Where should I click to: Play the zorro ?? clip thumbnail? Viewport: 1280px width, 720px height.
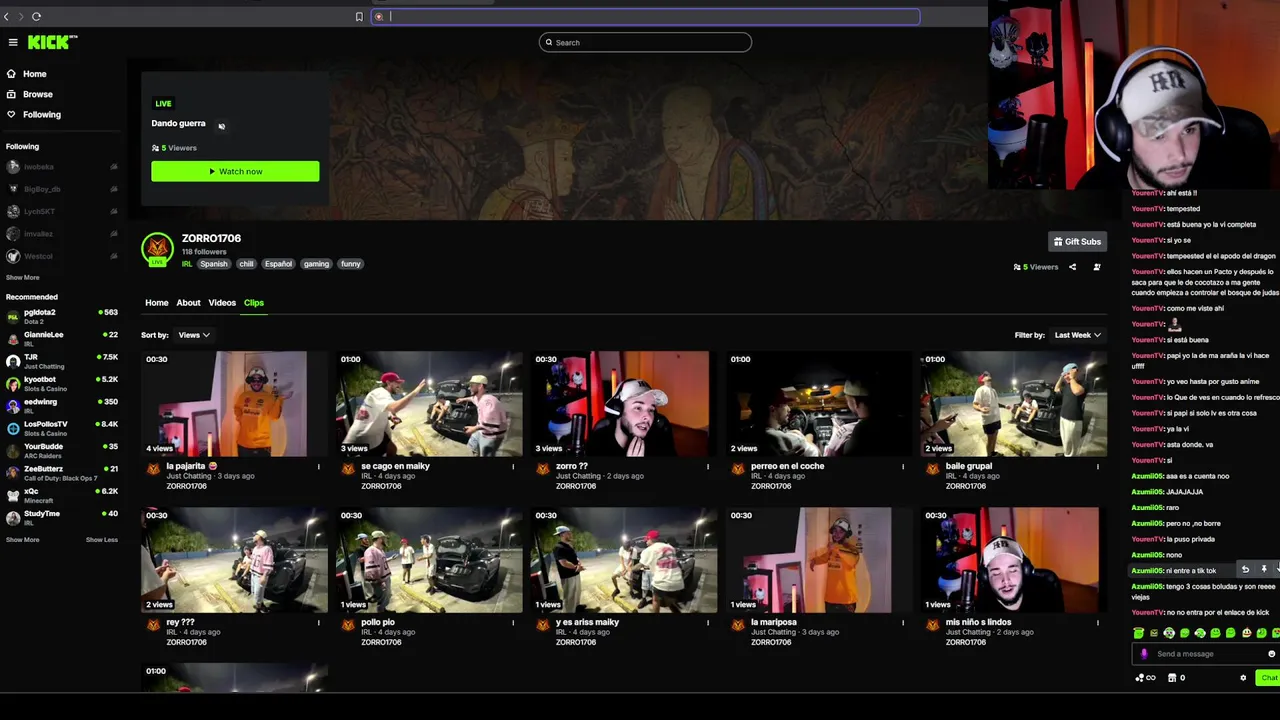click(623, 404)
